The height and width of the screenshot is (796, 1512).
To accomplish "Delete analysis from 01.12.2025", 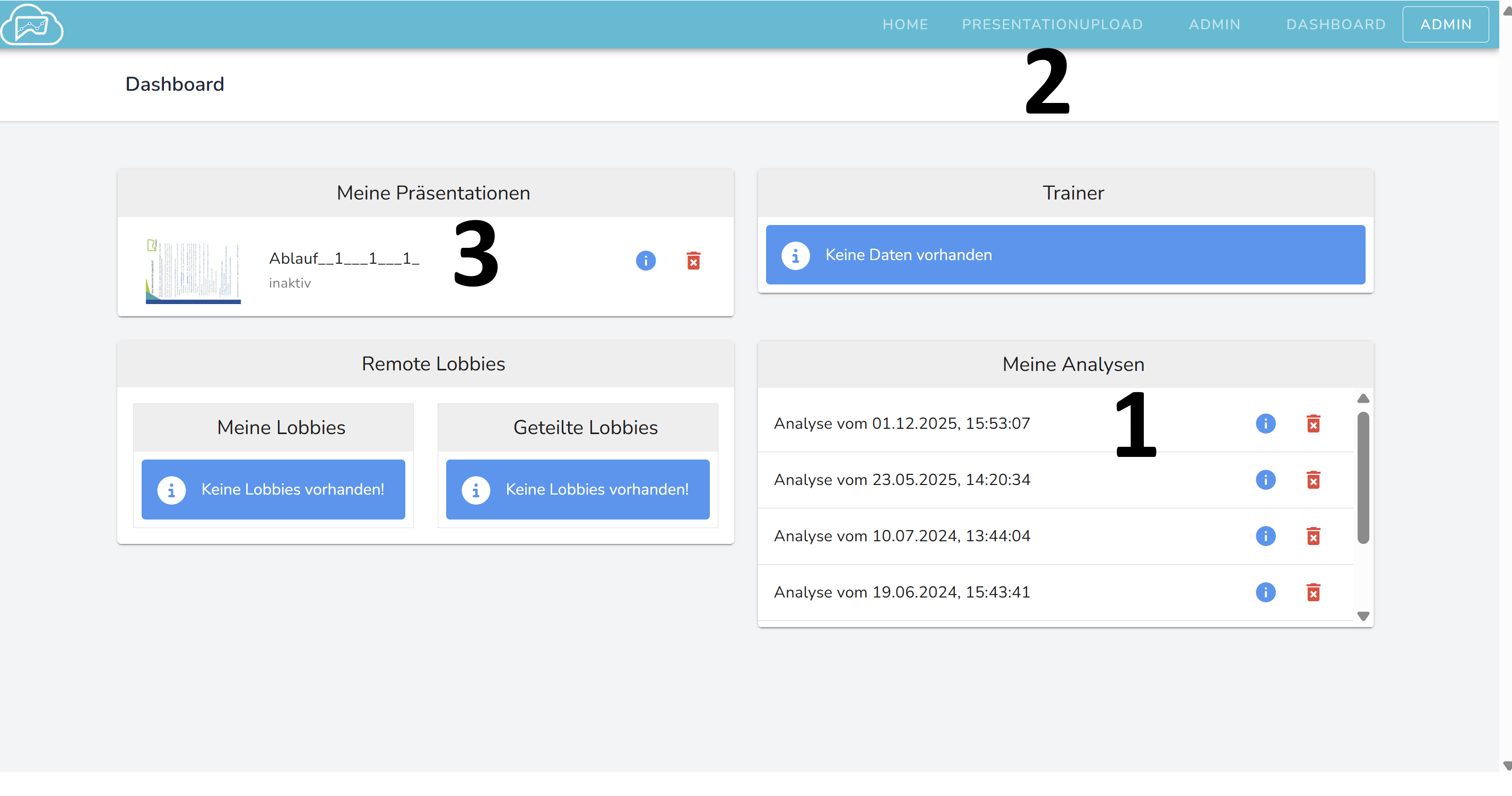I will point(1313,423).
